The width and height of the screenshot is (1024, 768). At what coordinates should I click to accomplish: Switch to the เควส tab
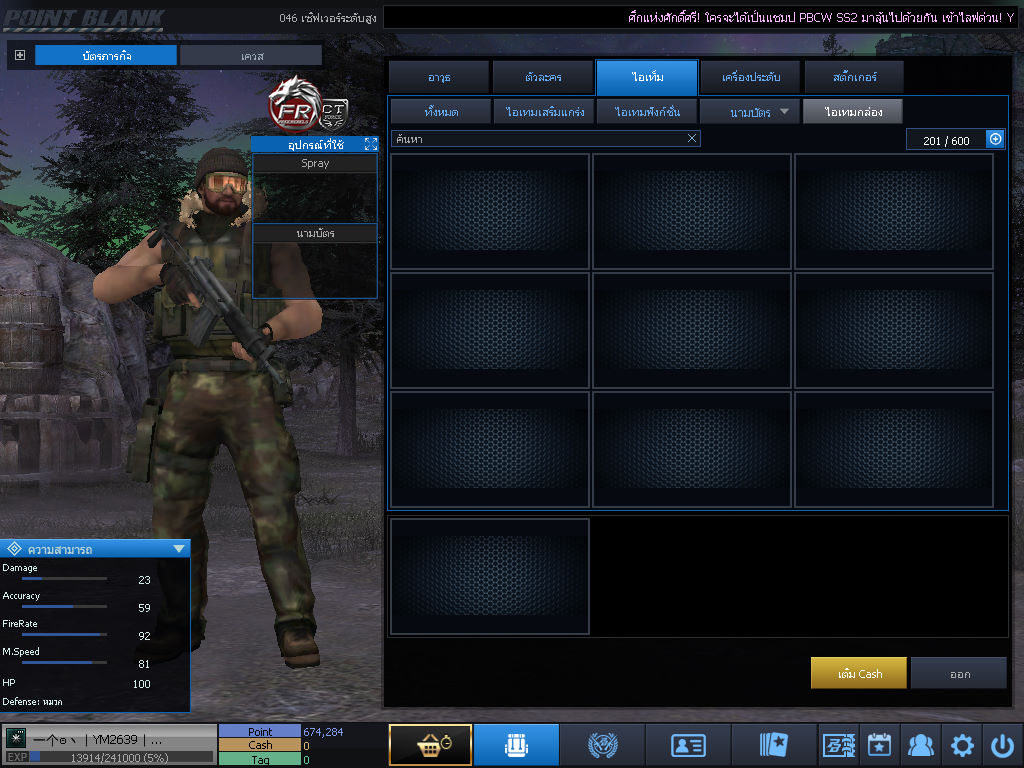coord(251,56)
